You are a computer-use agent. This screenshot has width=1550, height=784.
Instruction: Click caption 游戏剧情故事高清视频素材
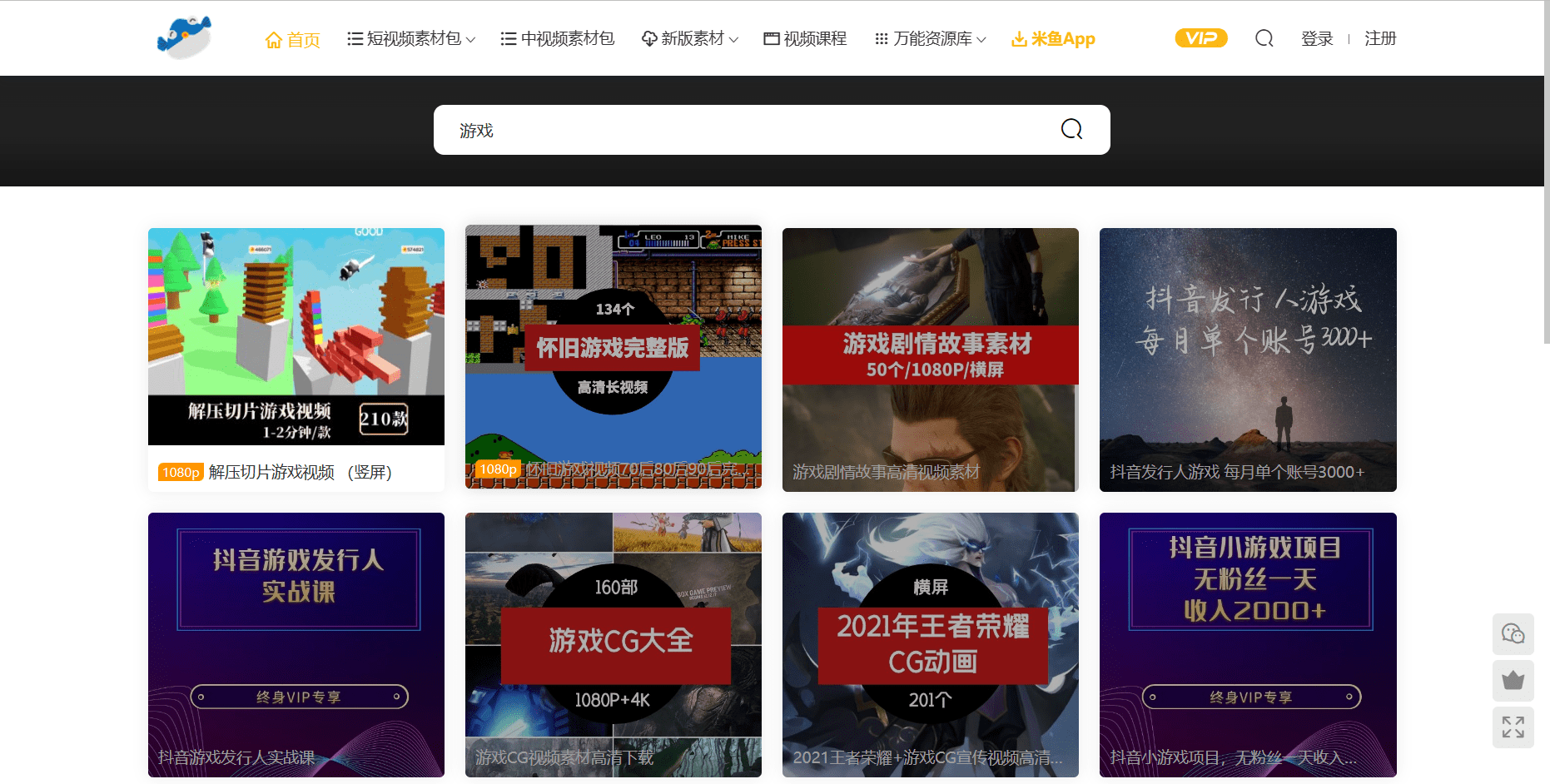(886, 472)
